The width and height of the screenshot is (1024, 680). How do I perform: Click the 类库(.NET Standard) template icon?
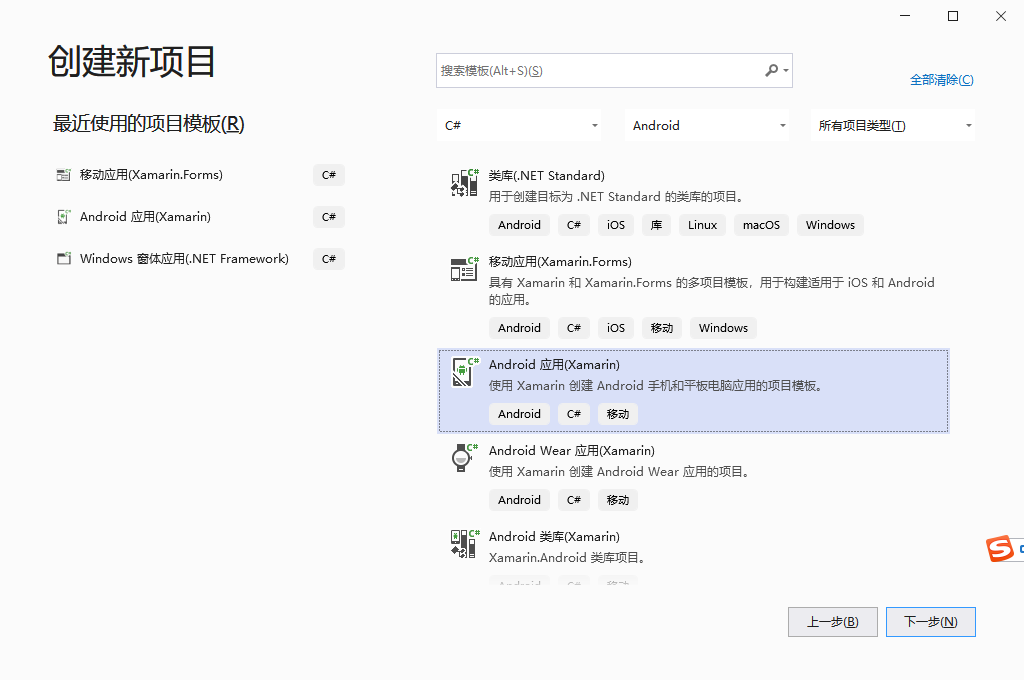[x=464, y=182]
